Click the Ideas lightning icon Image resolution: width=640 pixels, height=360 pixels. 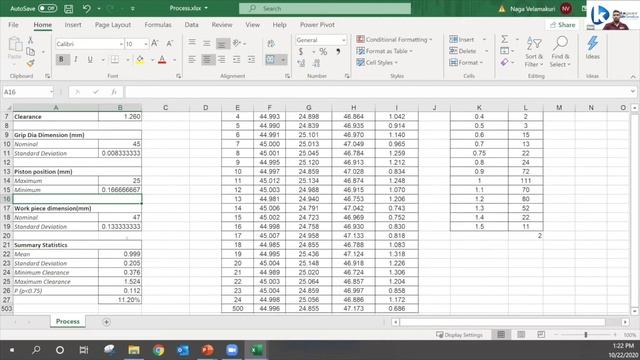[x=592, y=48]
